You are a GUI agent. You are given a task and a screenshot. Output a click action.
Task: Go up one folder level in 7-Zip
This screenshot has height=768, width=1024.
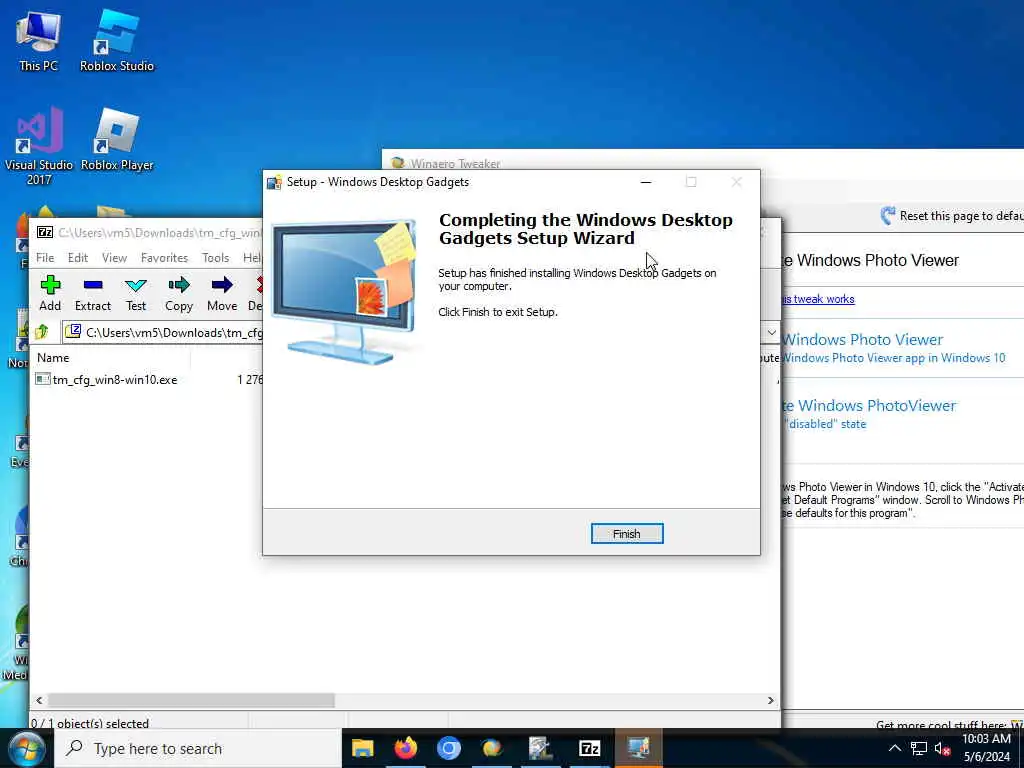pos(42,332)
